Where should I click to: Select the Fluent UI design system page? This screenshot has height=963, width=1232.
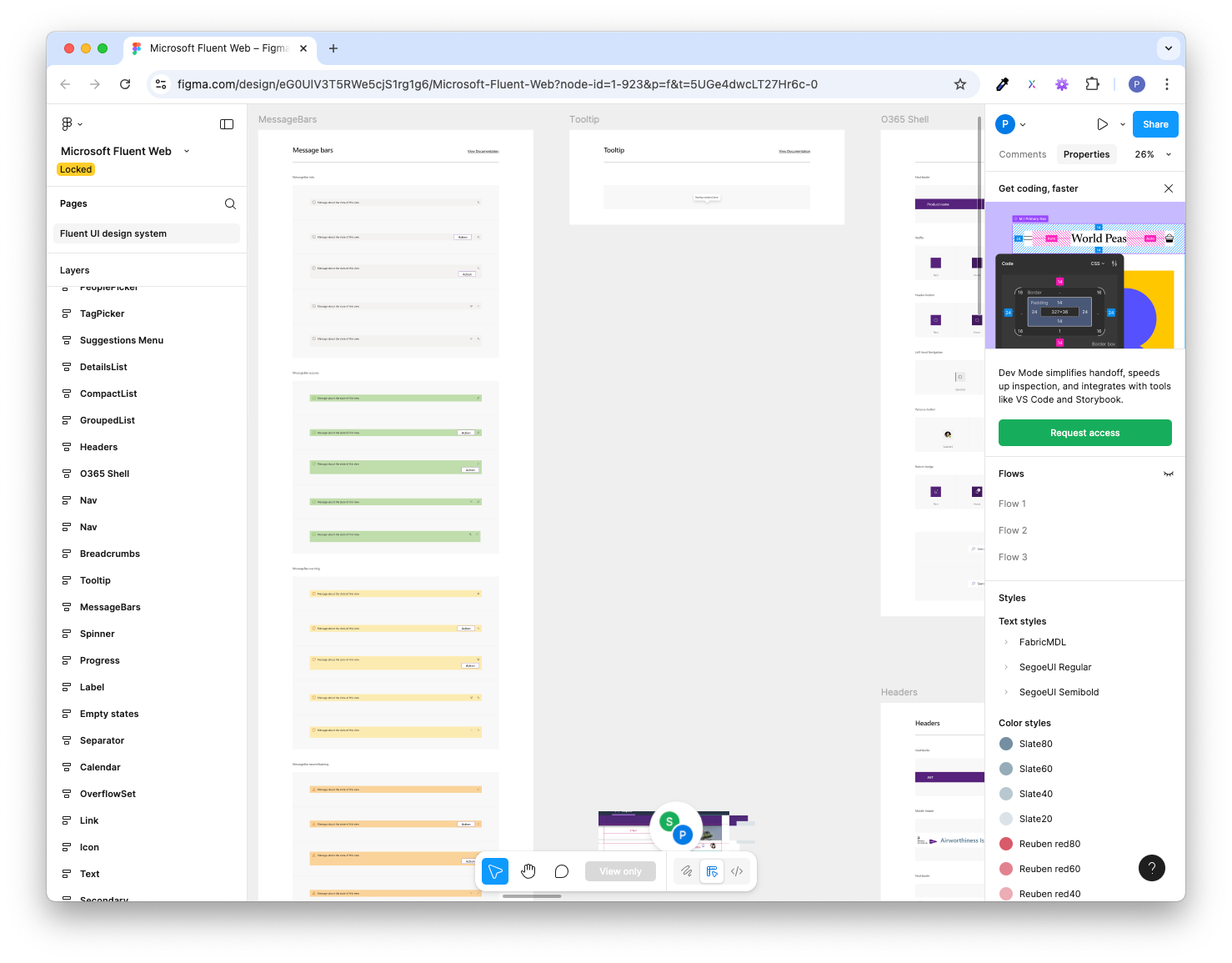[147, 233]
